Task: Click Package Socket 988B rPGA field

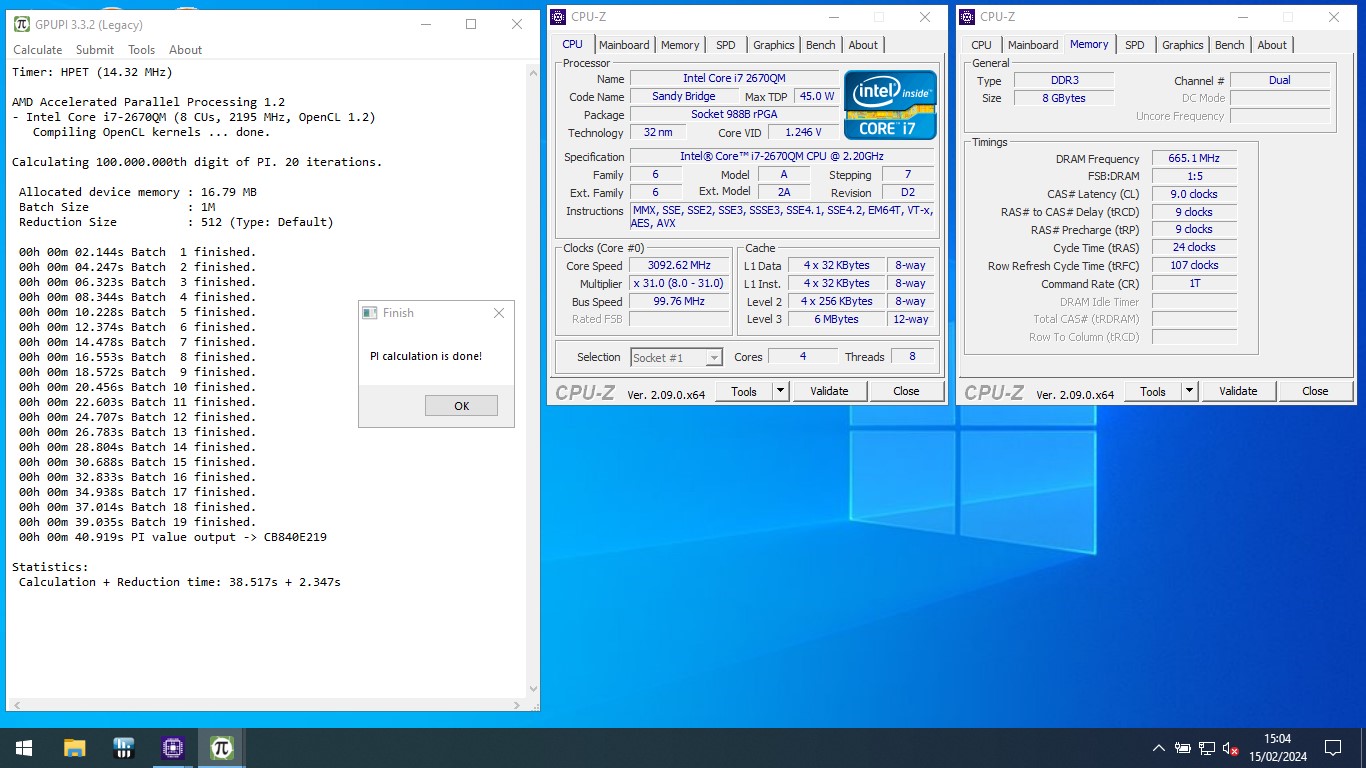Action: [735, 114]
